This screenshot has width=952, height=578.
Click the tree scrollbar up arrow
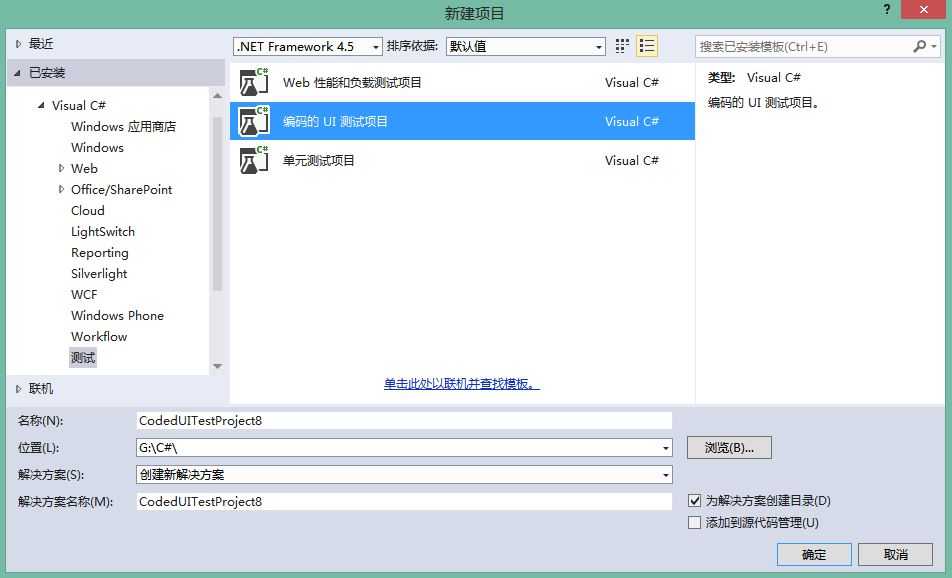coord(217,96)
